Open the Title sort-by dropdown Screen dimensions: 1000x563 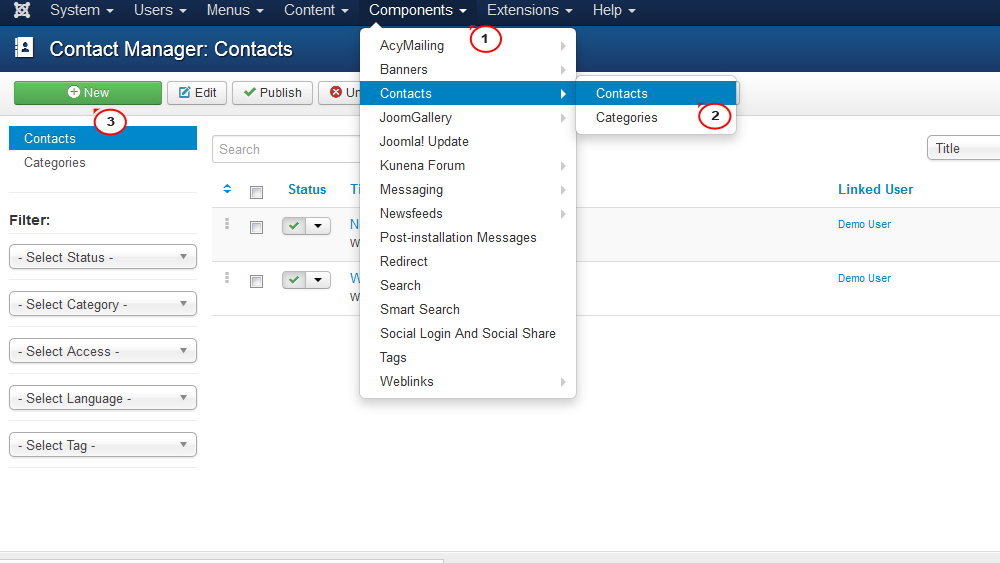(x=963, y=148)
